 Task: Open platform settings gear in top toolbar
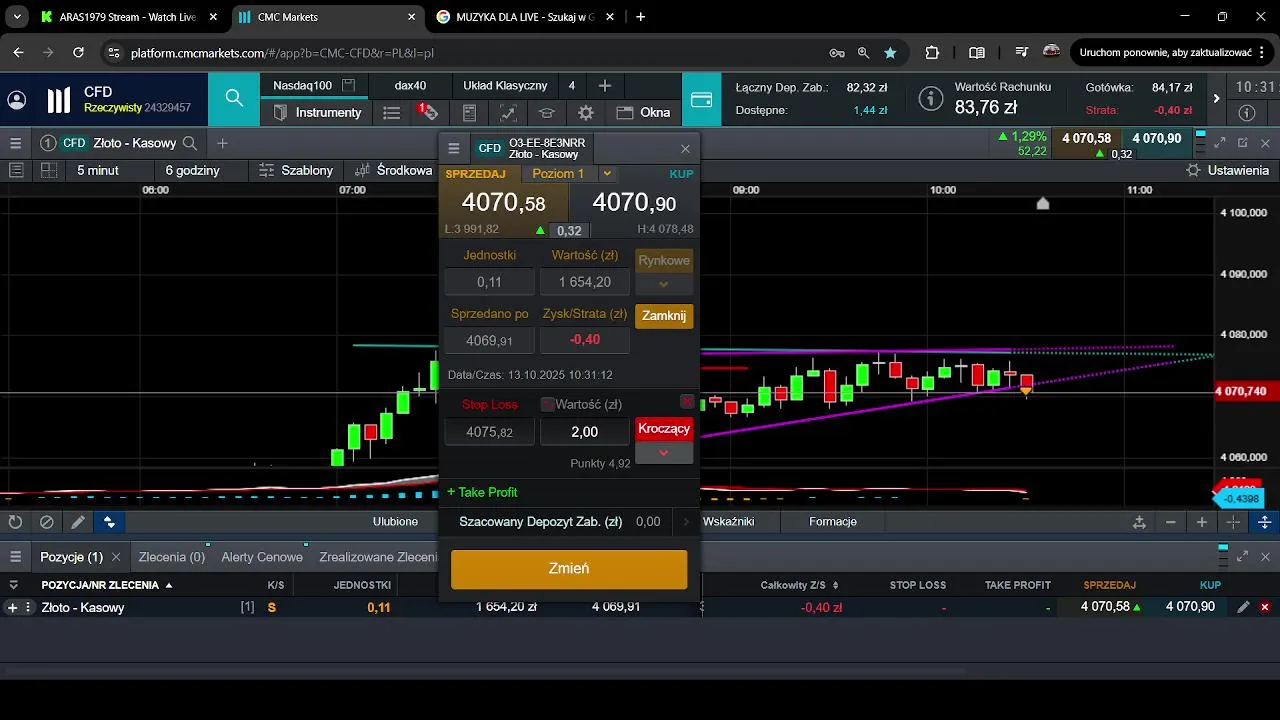click(x=586, y=113)
